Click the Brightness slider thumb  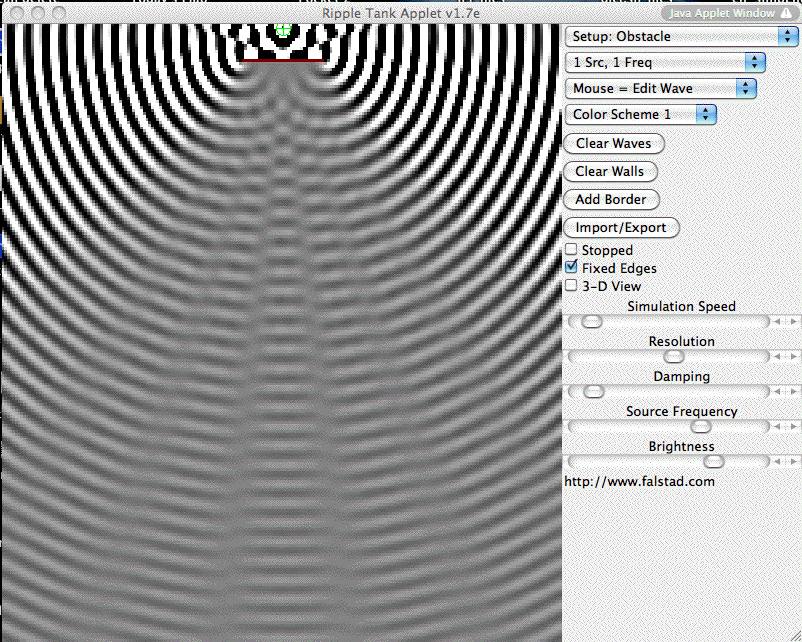pyautogui.click(x=714, y=462)
